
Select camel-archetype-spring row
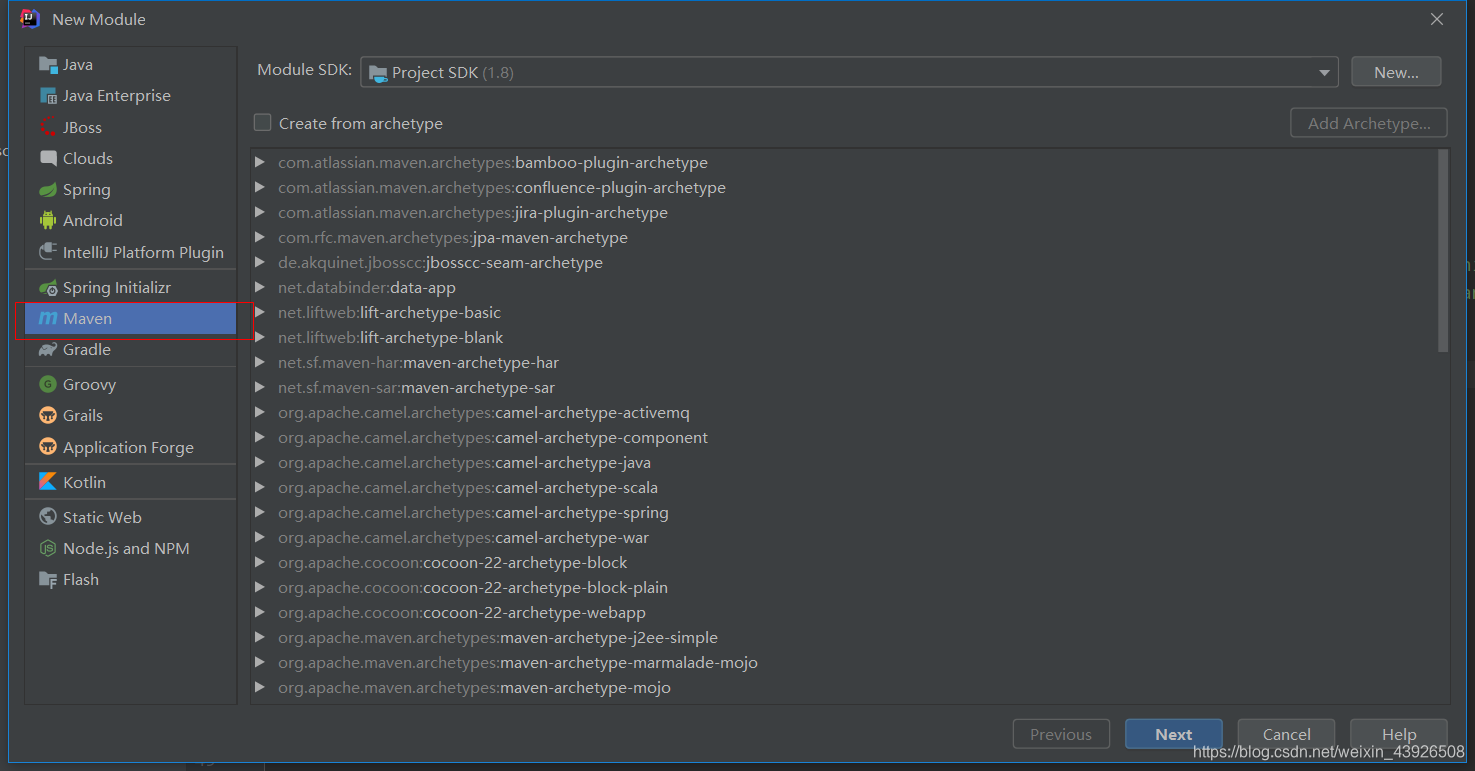pos(844,512)
